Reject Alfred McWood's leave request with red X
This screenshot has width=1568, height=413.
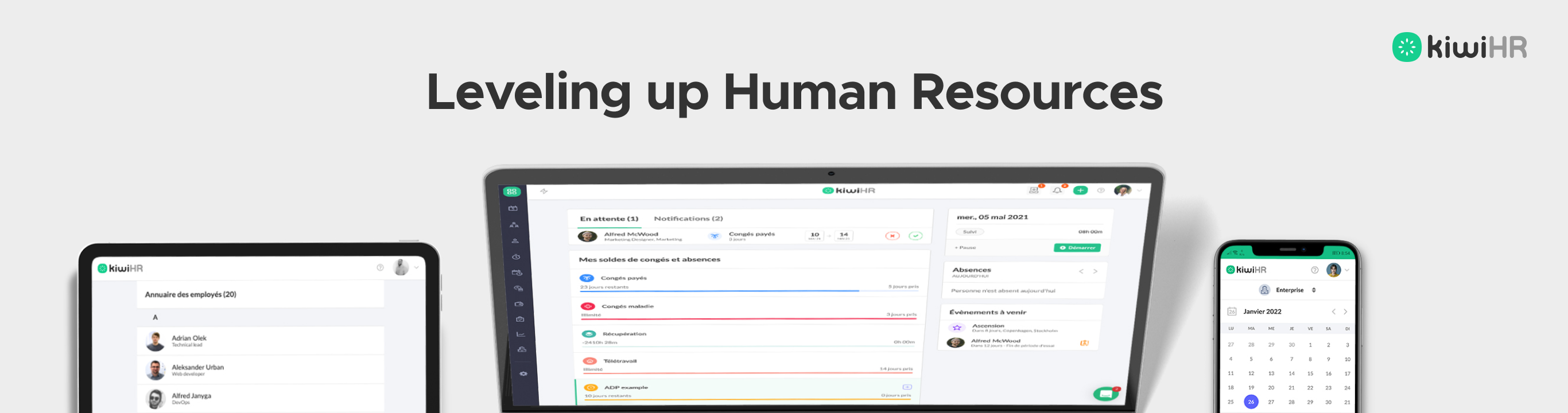892,235
